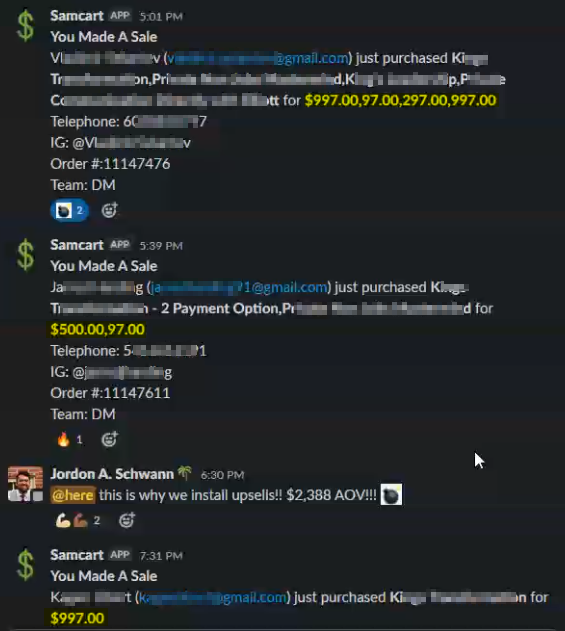Open Jordon A. Schwann's profile picture

pyautogui.click(x=25, y=484)
